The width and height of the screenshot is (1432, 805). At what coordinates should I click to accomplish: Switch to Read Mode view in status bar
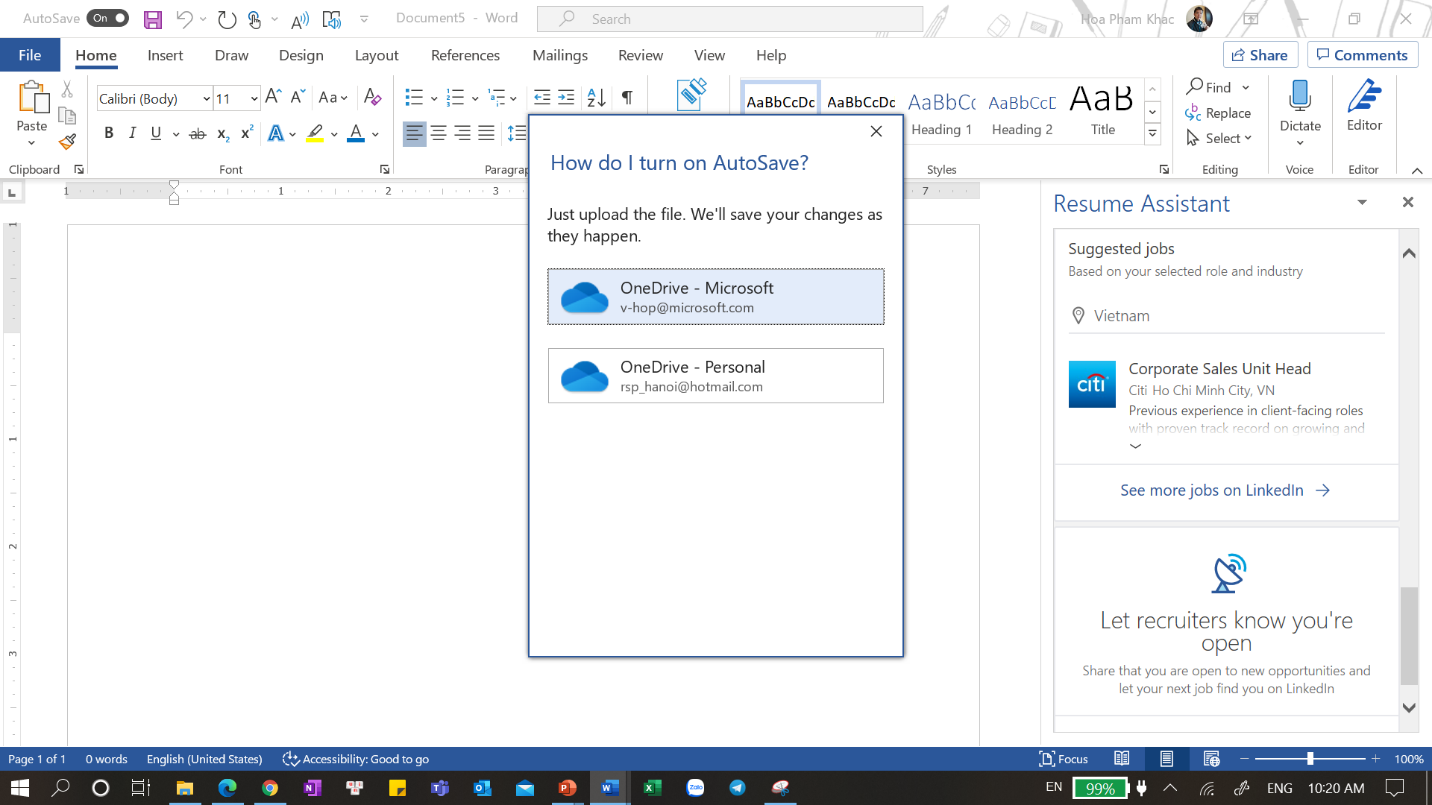click(x=1122, y=759)
